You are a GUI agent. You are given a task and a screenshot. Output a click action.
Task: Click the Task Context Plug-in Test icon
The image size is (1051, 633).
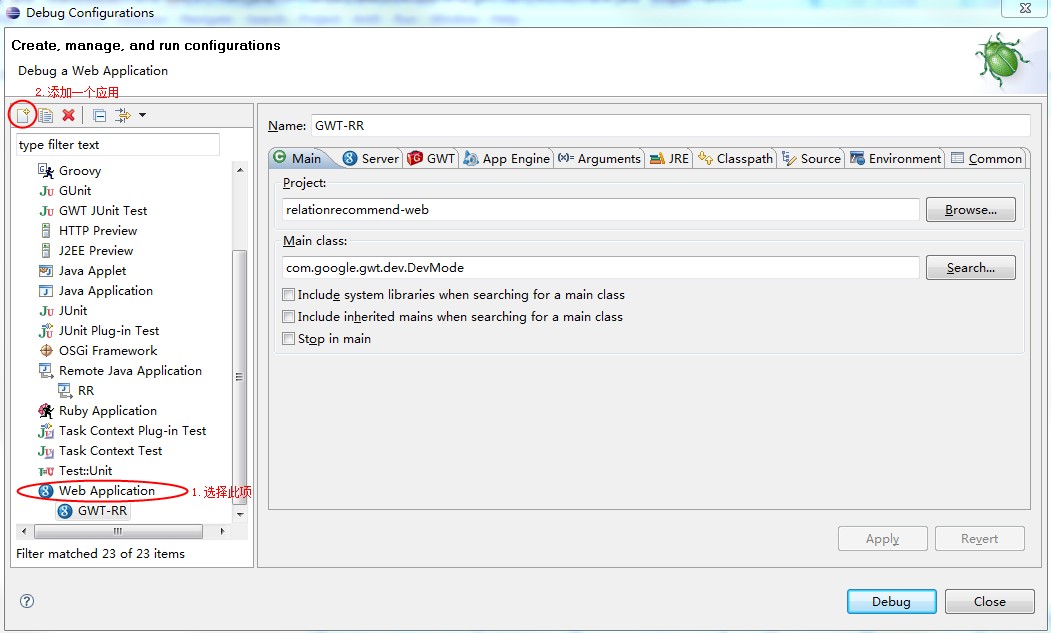pos(46,430)
